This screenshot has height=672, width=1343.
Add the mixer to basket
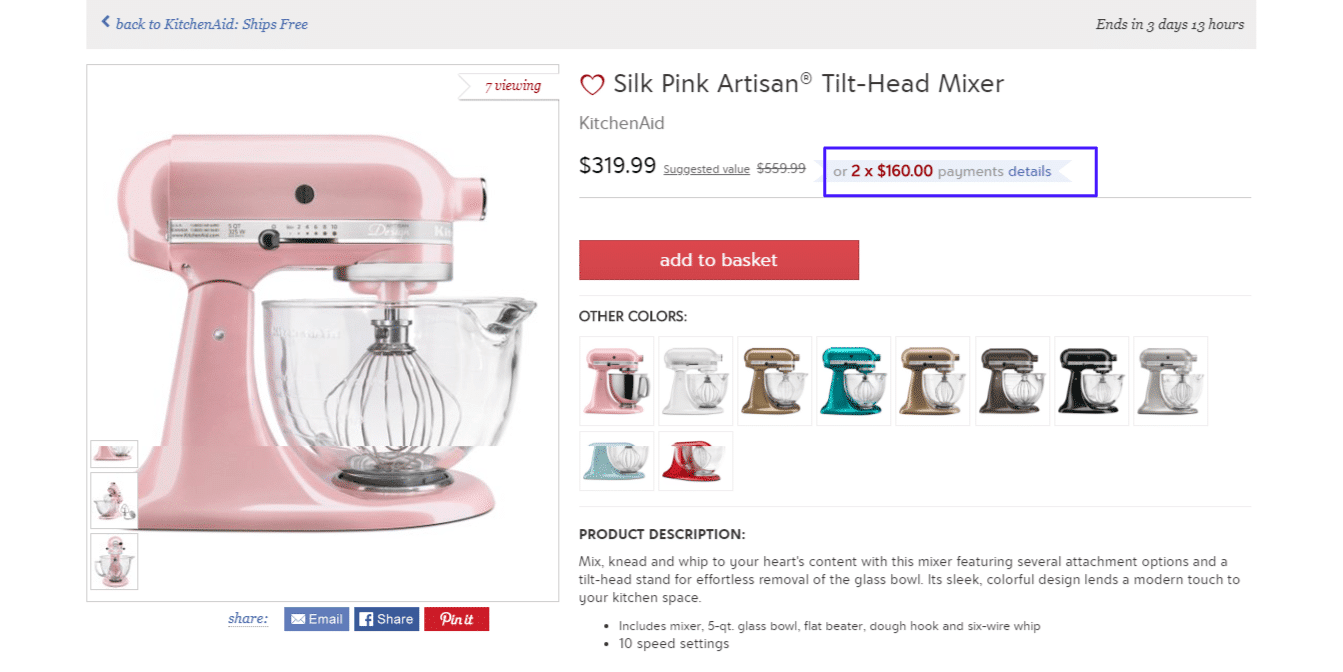(718, 260)
